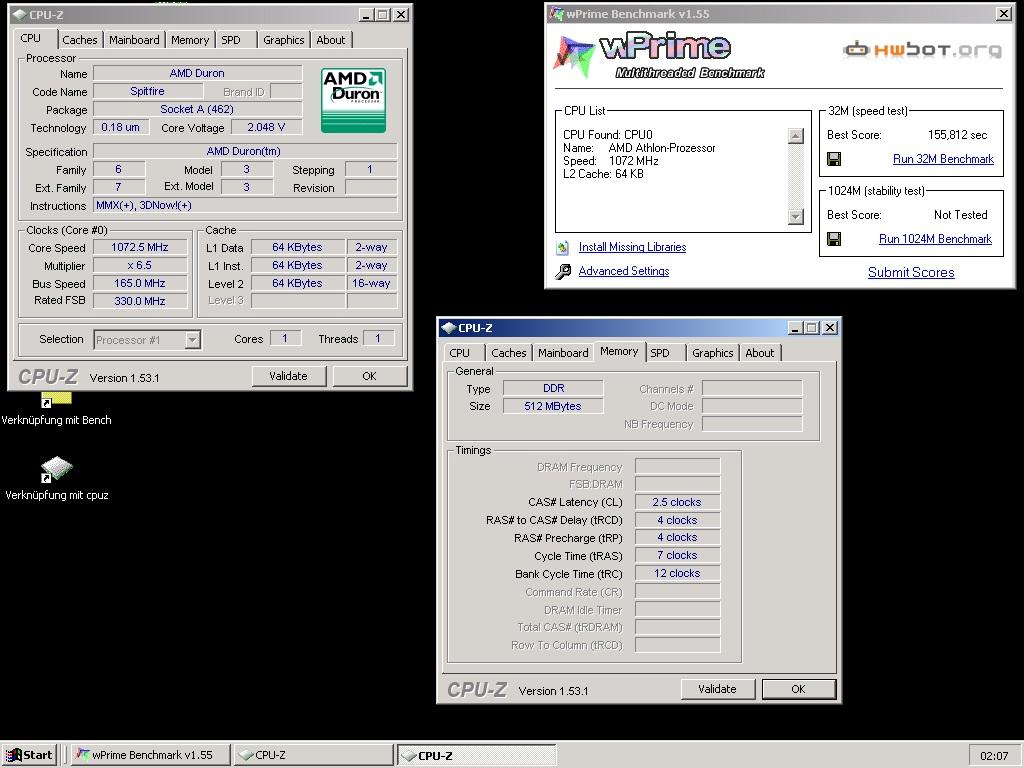Click Validate in CPU-Z memory window

tap(717, 689)
